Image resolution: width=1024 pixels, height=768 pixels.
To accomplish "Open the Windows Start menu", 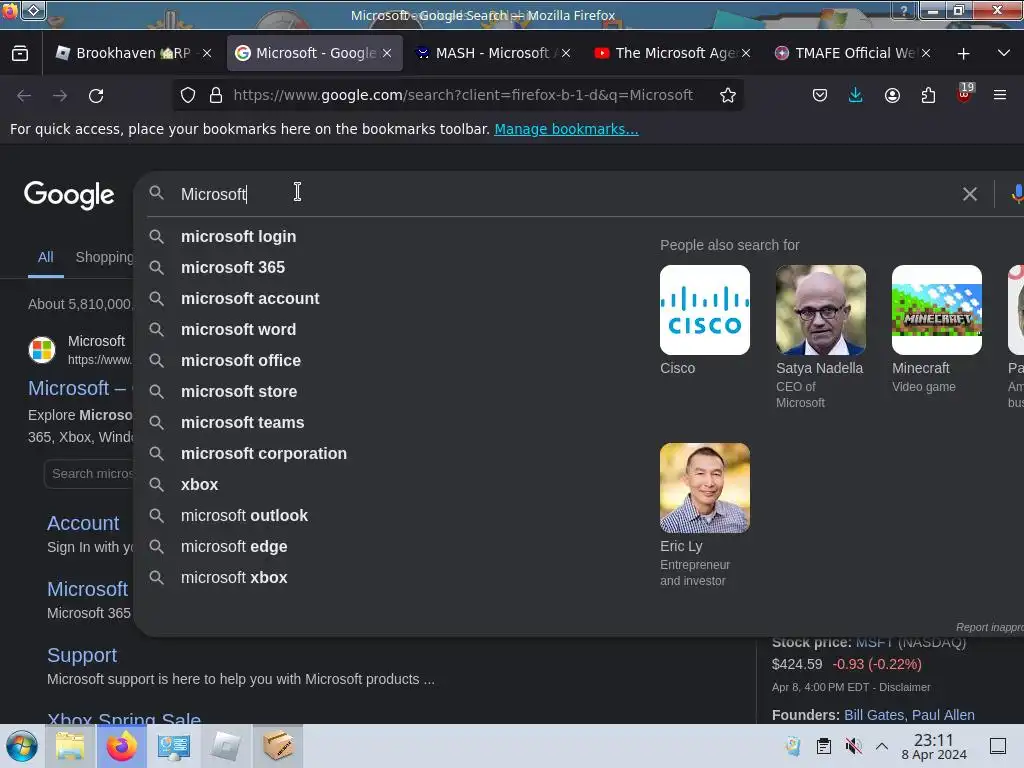I will (x=22, y=746).
